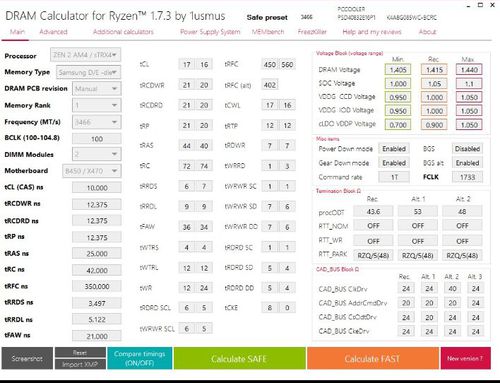Click the tCL (CAS) ns field
The height and width of the screenshot is (383, 500).
point(97,188)
